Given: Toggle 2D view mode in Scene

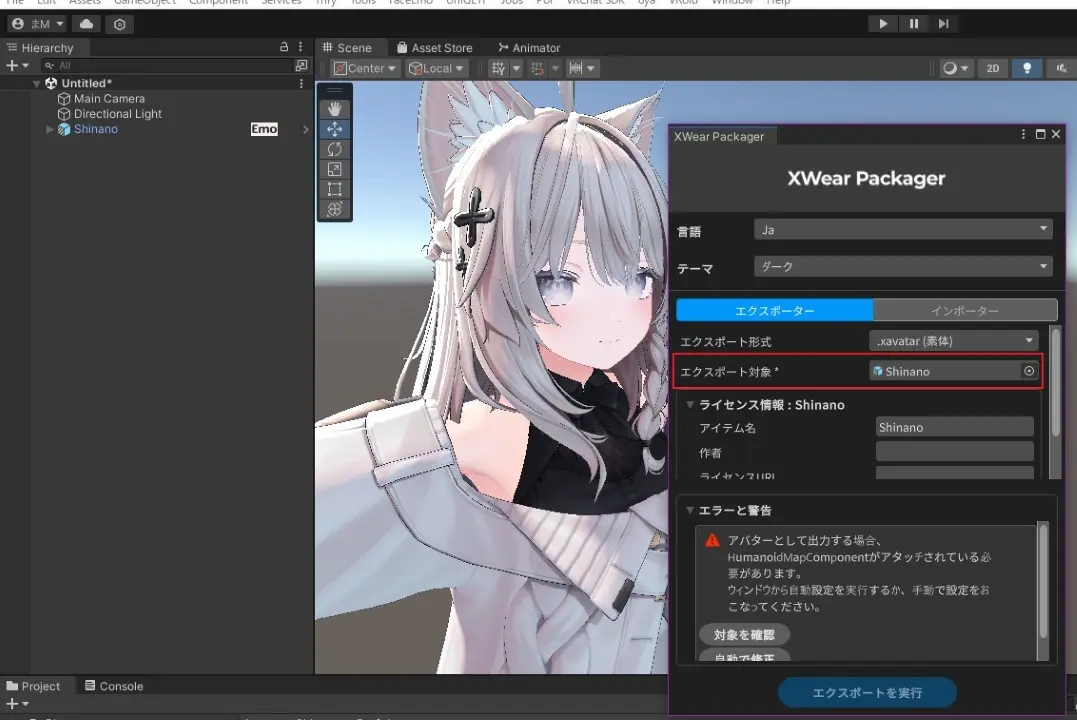Looking at the screenshot, I should pos(993,68).
